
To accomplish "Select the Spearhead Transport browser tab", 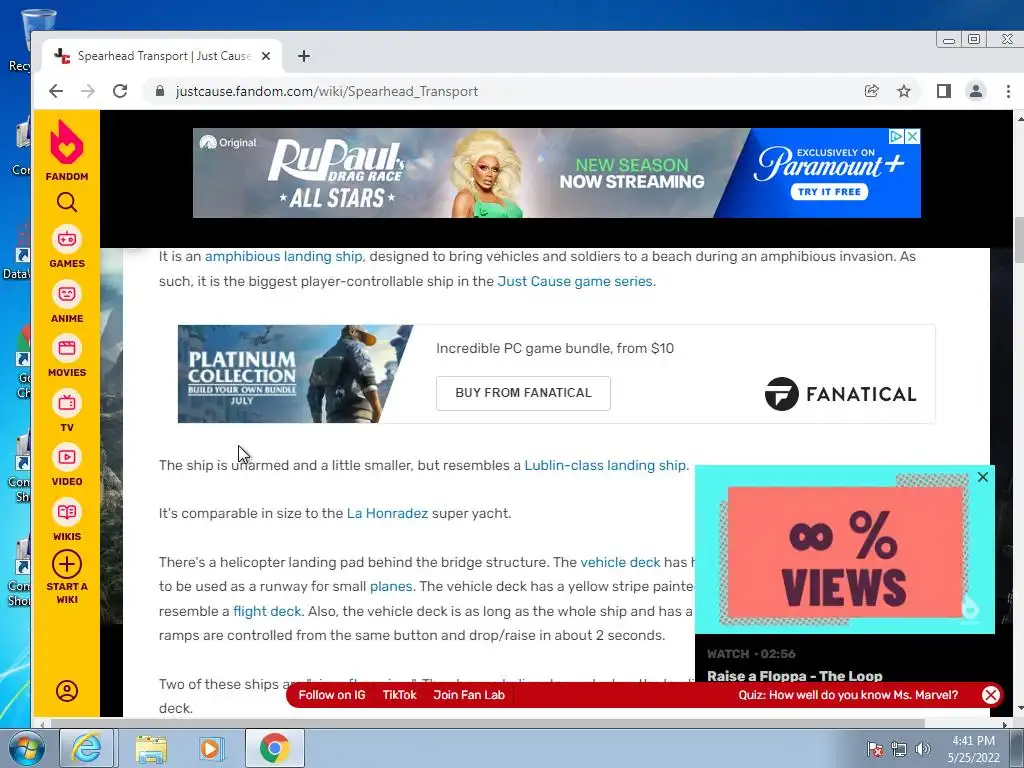I will pyautogui.click(x=162, y=56).
